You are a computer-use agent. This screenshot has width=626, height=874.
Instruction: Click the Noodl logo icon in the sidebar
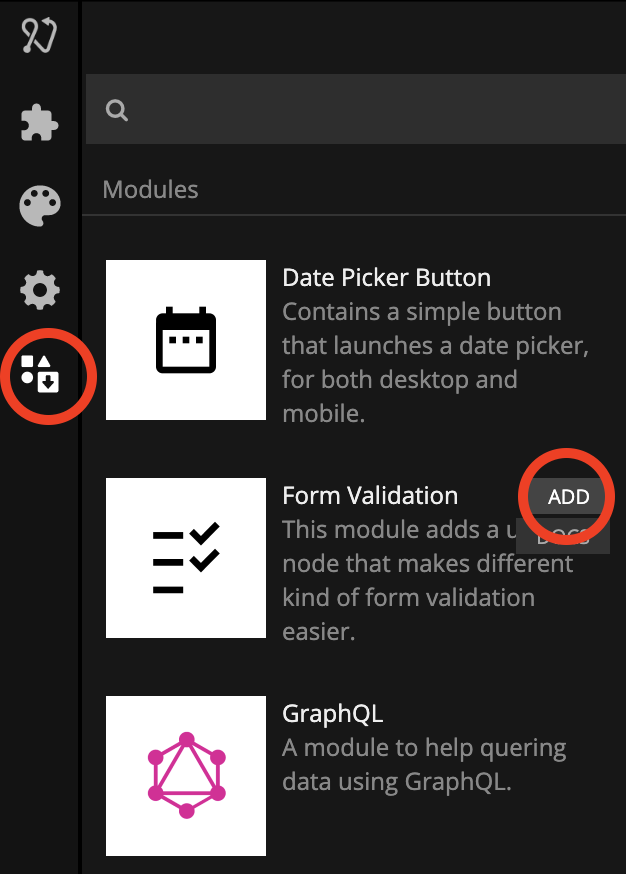(40, 37)
